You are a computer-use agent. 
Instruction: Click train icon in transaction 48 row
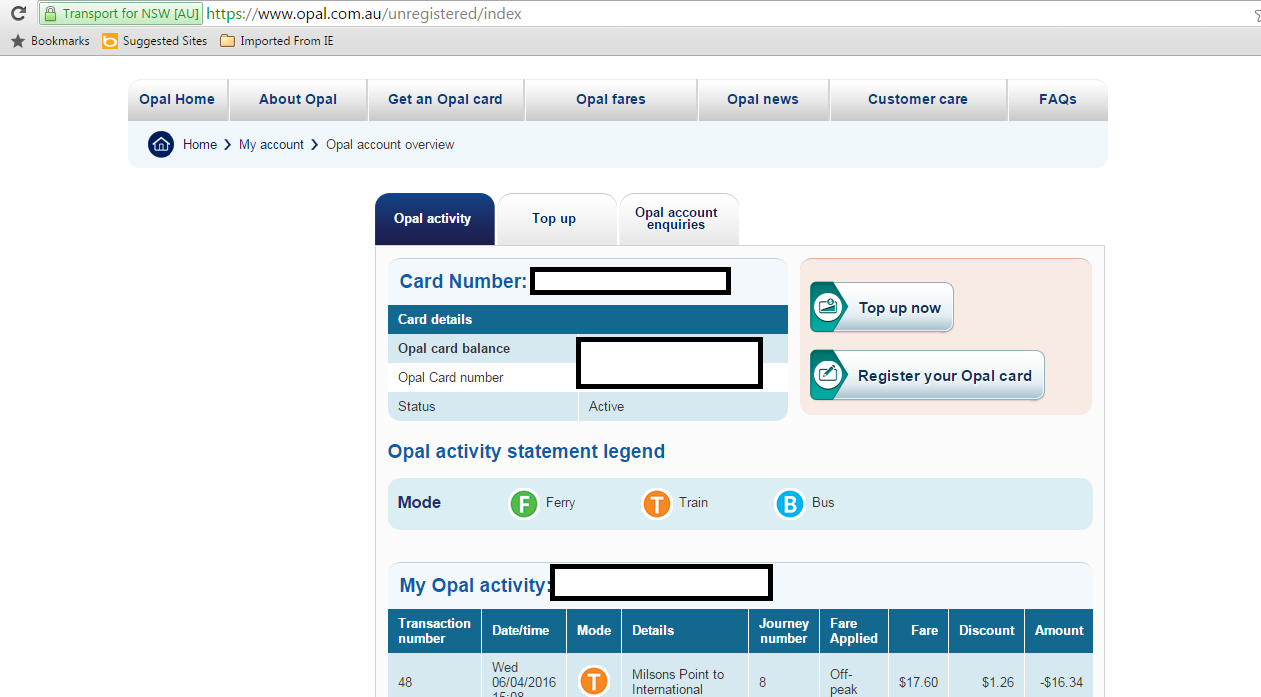coord(594,682)
